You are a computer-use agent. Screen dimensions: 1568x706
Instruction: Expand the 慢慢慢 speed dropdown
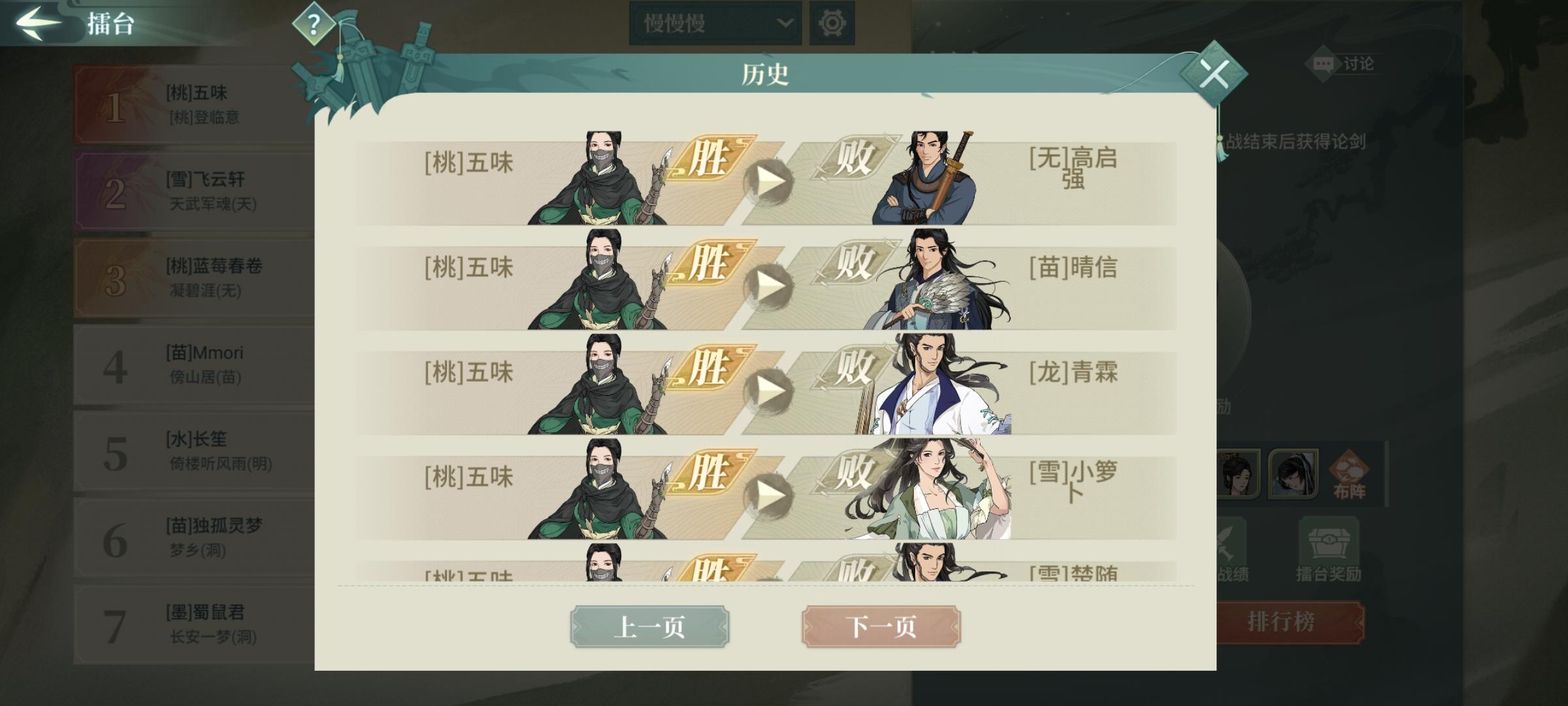point(715,24)
